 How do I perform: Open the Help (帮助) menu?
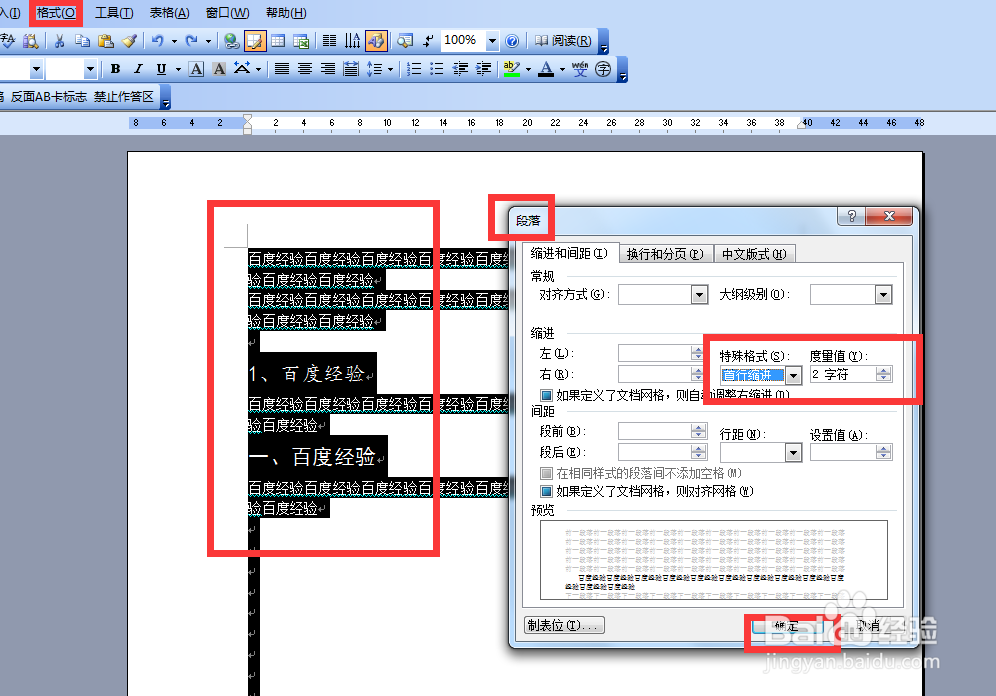(x=286, y=13)
